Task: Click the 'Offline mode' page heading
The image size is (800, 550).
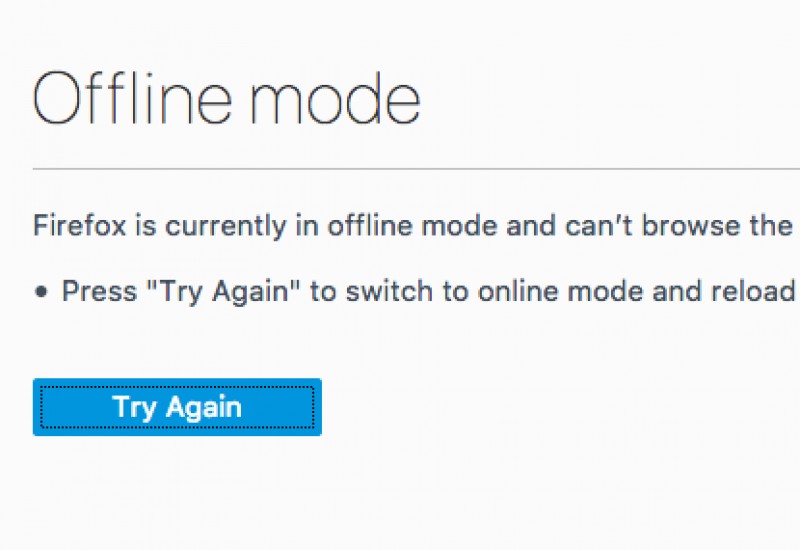Action: (227, 98)
